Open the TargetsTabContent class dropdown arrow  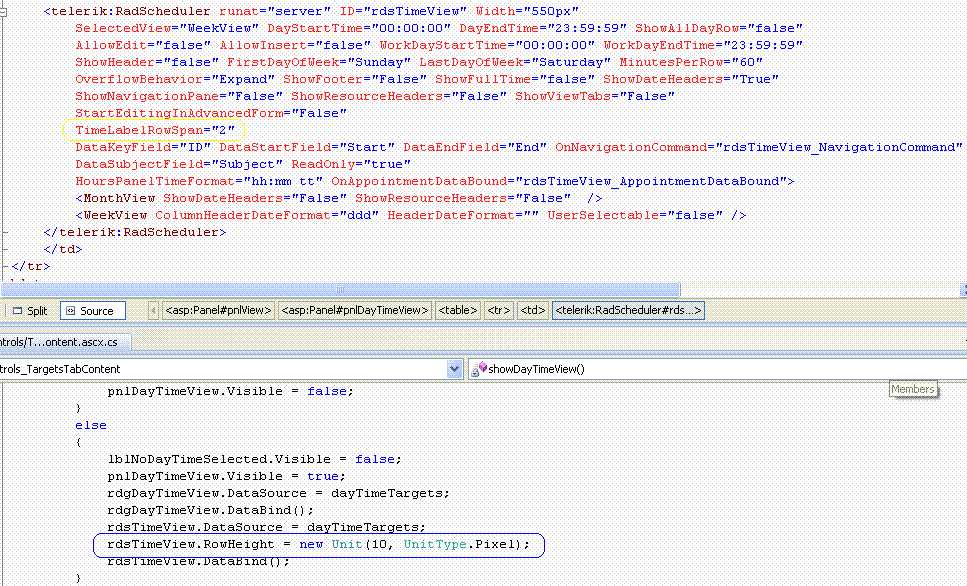tap(454, 369)
